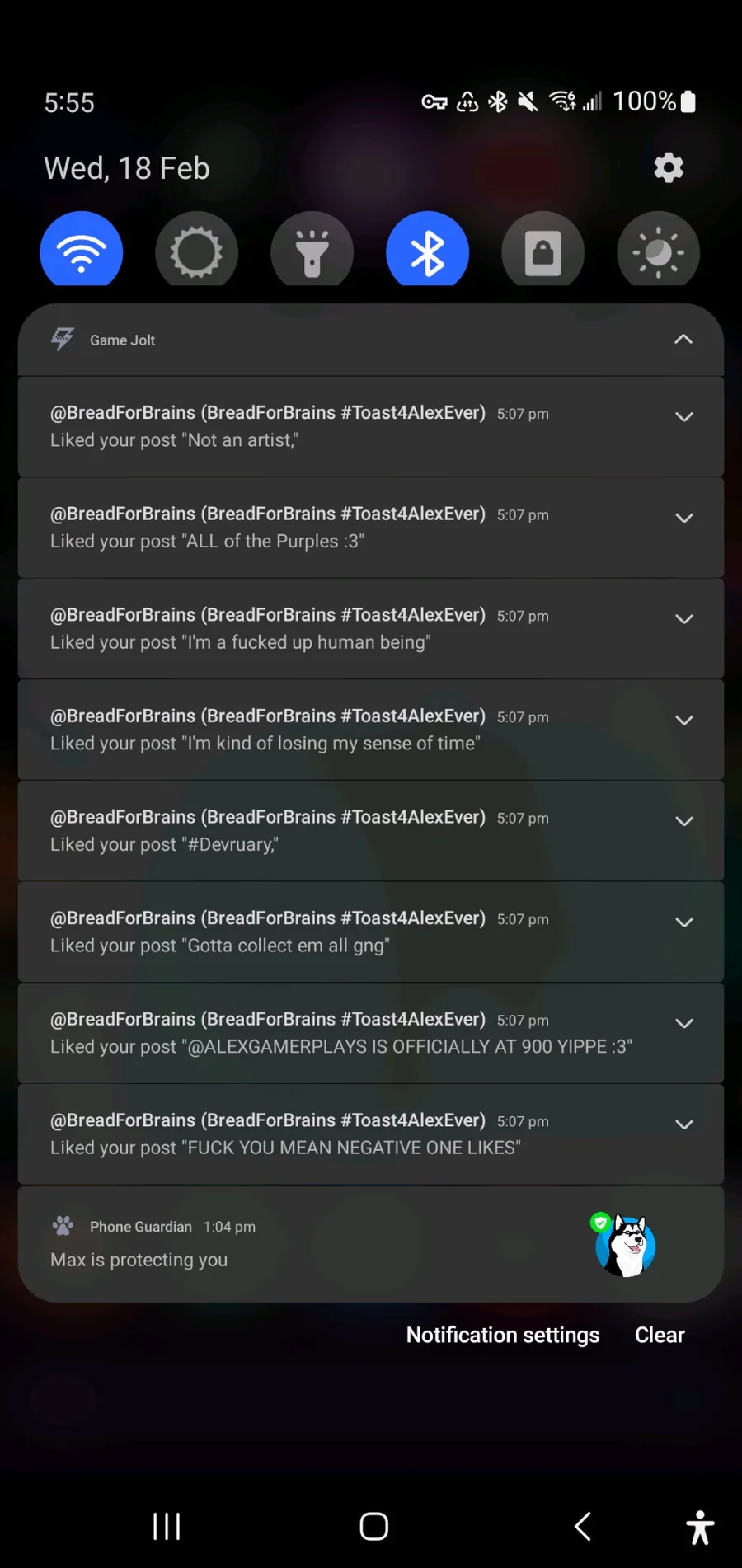The height and width of the screenshot is (1568, 742).
Task: Toggle Wi-Fi quick setting off
Action: (x=82, y=251)
